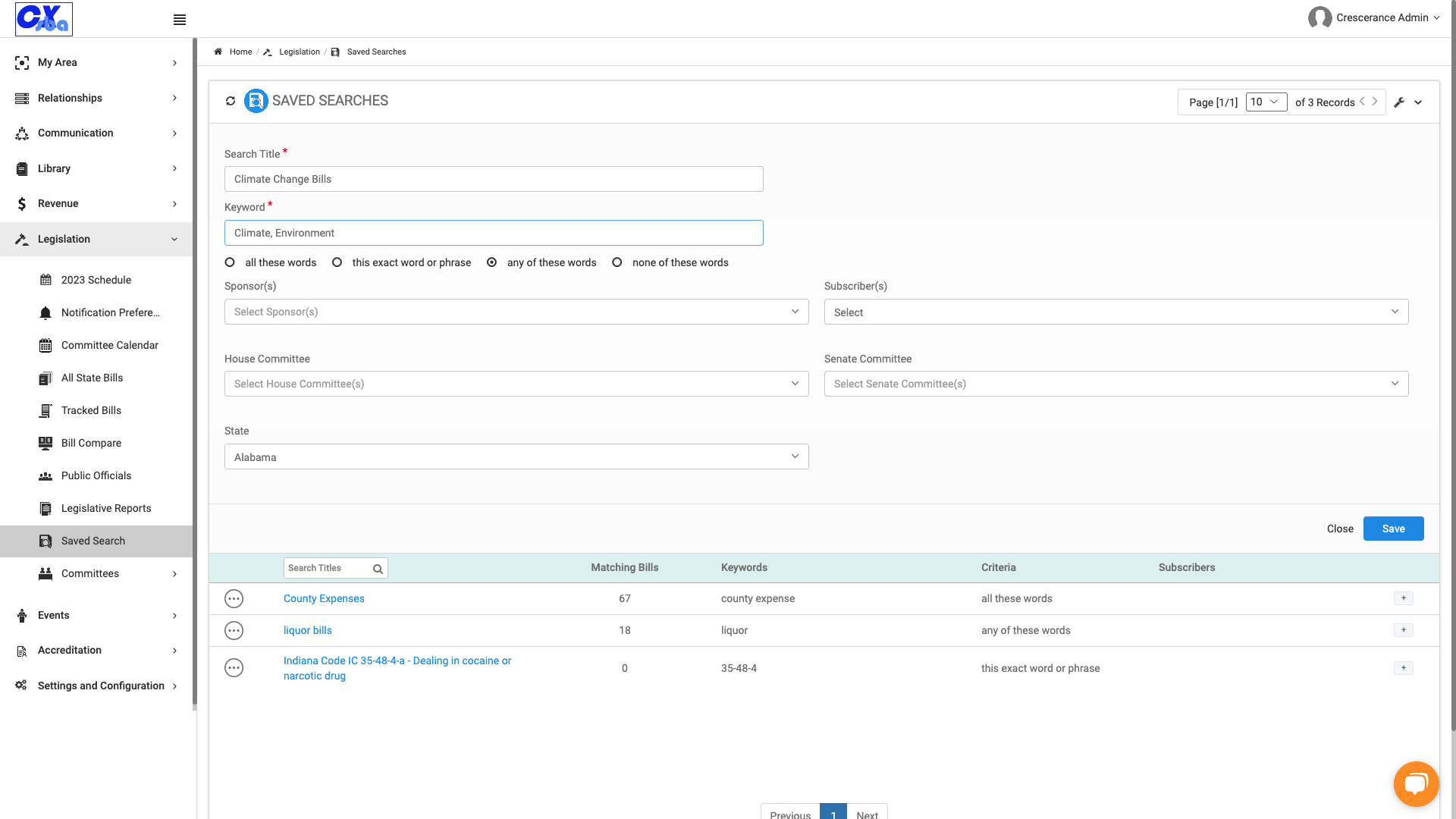Viewport: 1456px width, 819px height.
Task: Click the Home breadcrumb icon
Action: tap(218, 52)
